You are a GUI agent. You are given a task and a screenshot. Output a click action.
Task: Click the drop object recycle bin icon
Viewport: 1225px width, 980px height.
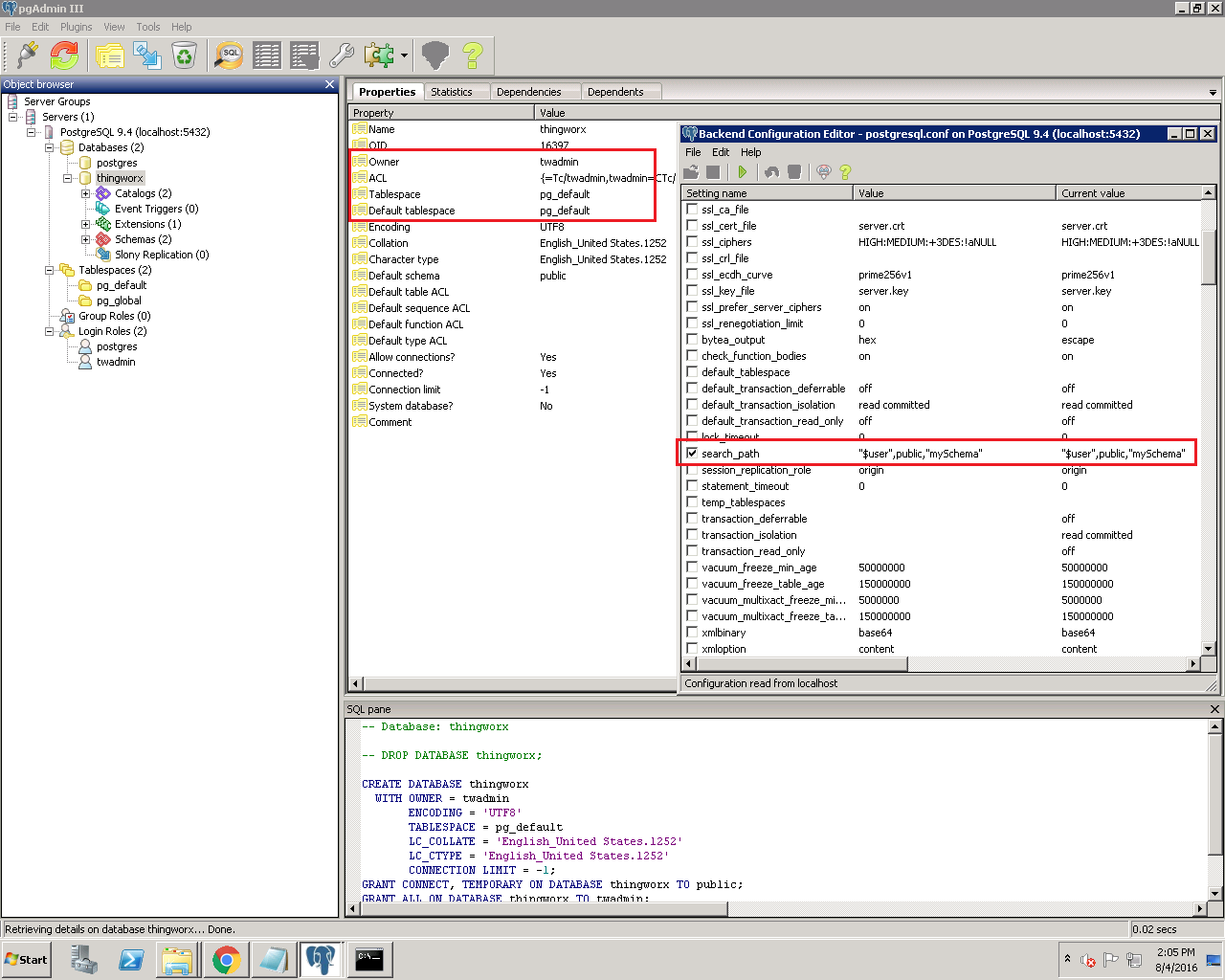tap(184, 56)
